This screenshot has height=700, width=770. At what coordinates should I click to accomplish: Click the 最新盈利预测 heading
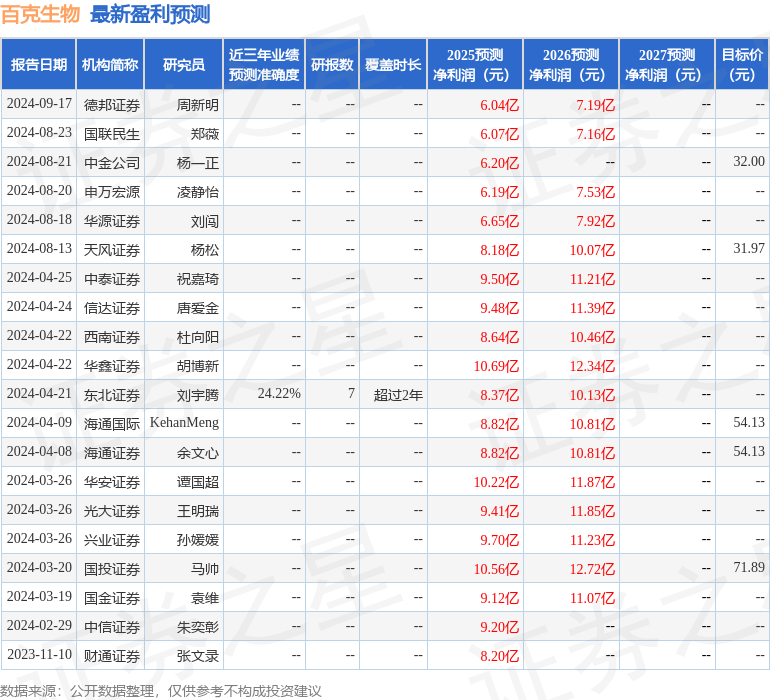click(150, 14)
